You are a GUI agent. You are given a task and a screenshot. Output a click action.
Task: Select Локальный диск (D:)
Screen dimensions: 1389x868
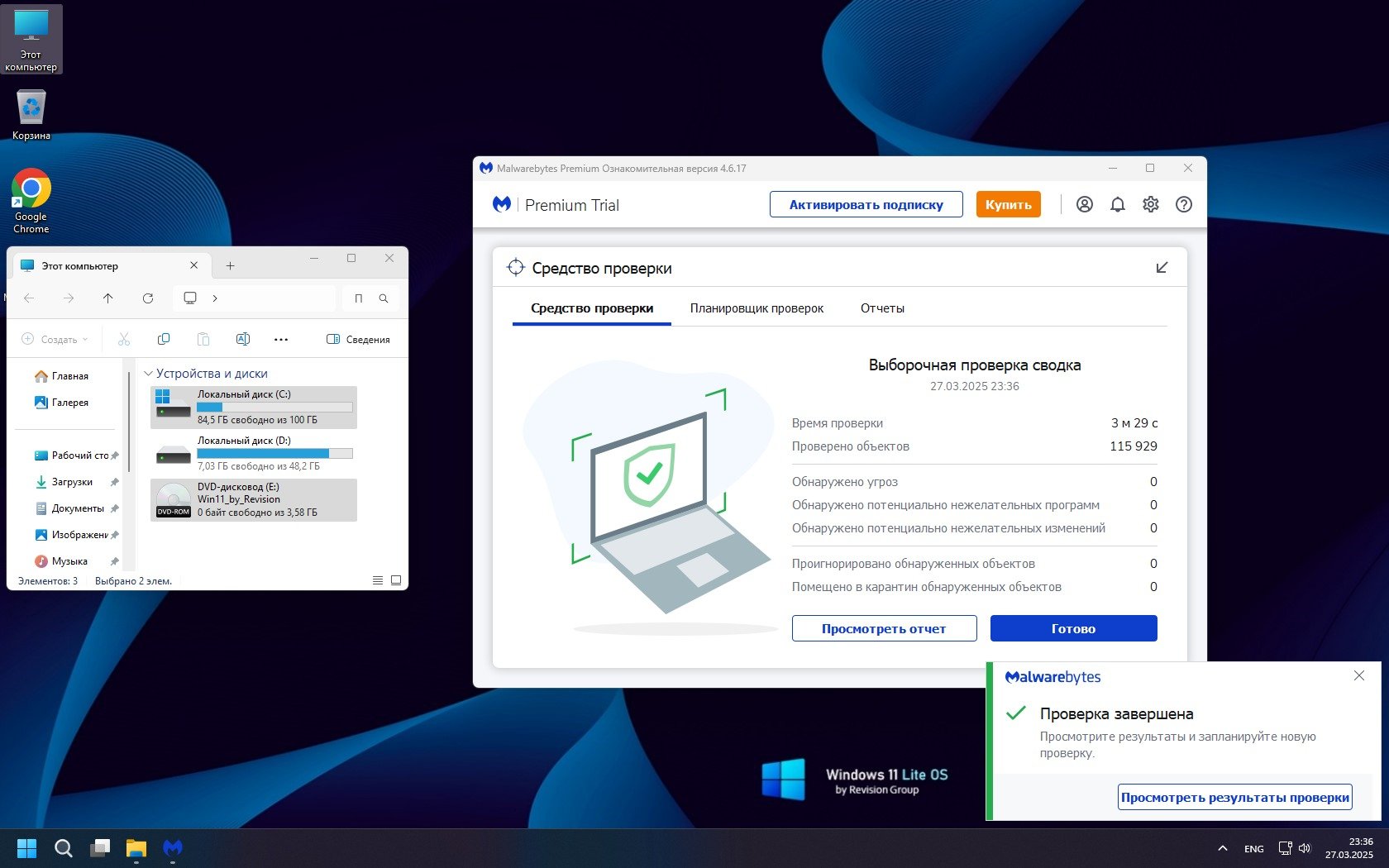pos(254,454)
